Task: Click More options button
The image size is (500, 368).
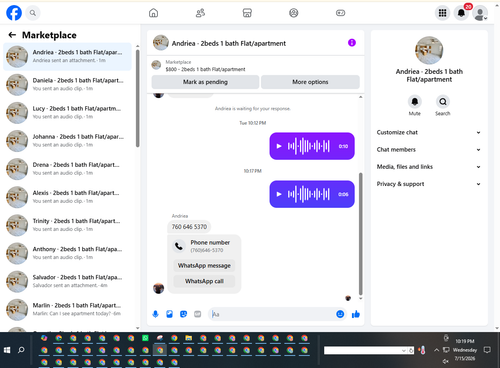Action: pos(310,82)
